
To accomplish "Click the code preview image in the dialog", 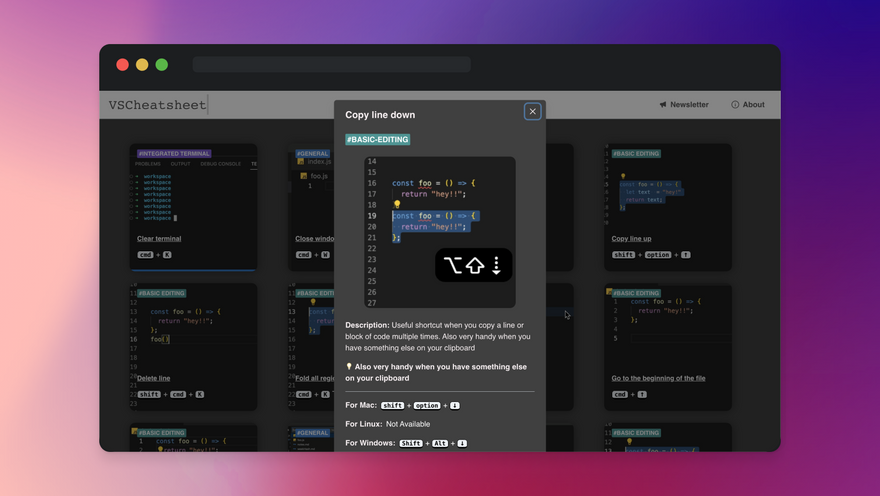I will coord(439,232).
